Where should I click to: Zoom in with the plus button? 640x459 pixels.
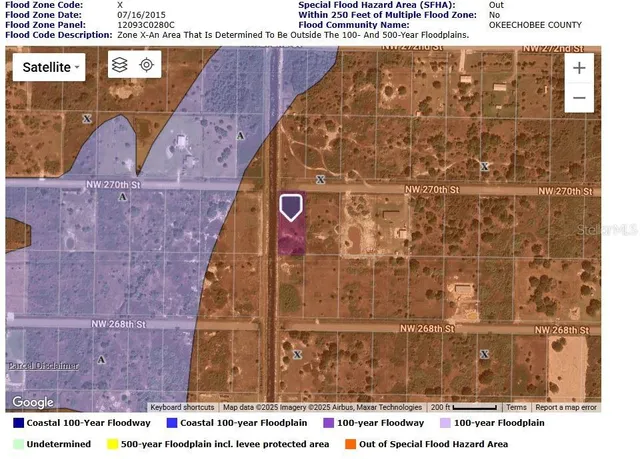579,68
